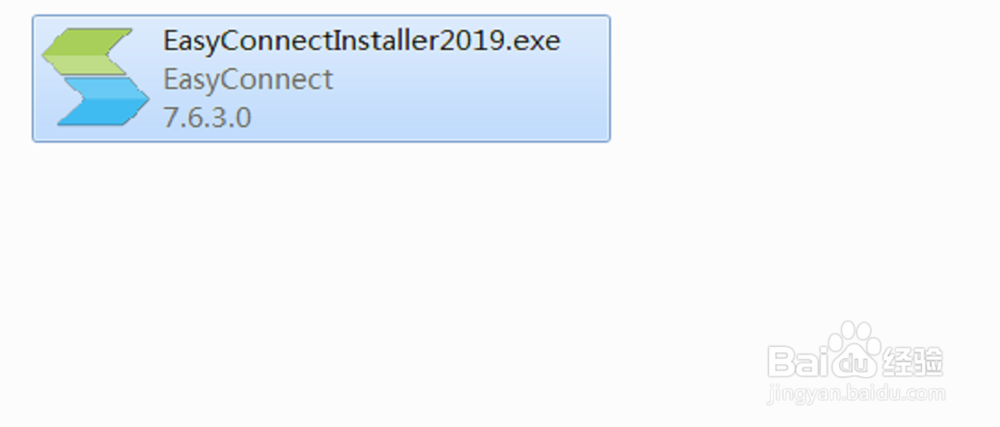Click the gray EasyConnect description text
1000x427 pixels.
248,80
